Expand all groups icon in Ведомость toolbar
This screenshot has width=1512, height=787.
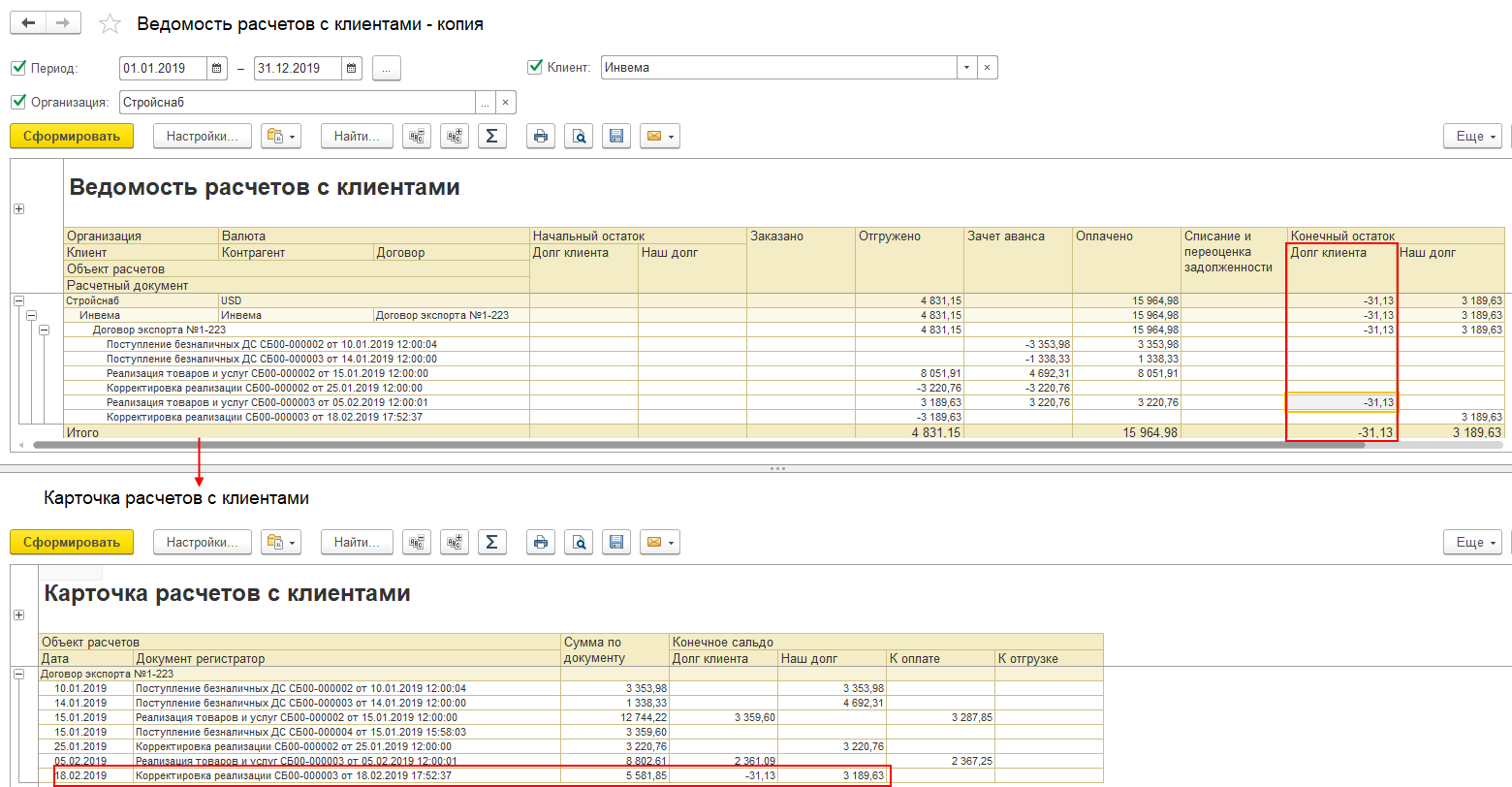[454, 137]
